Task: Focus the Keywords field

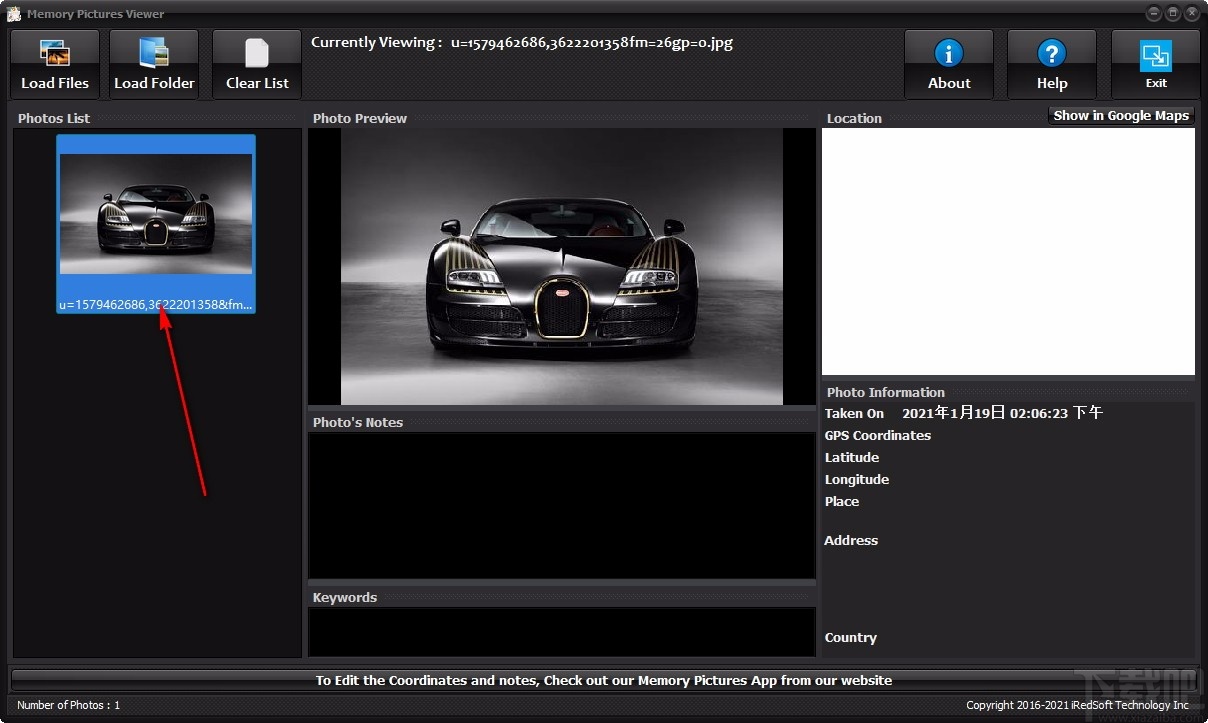Action: tap(561, 632)
